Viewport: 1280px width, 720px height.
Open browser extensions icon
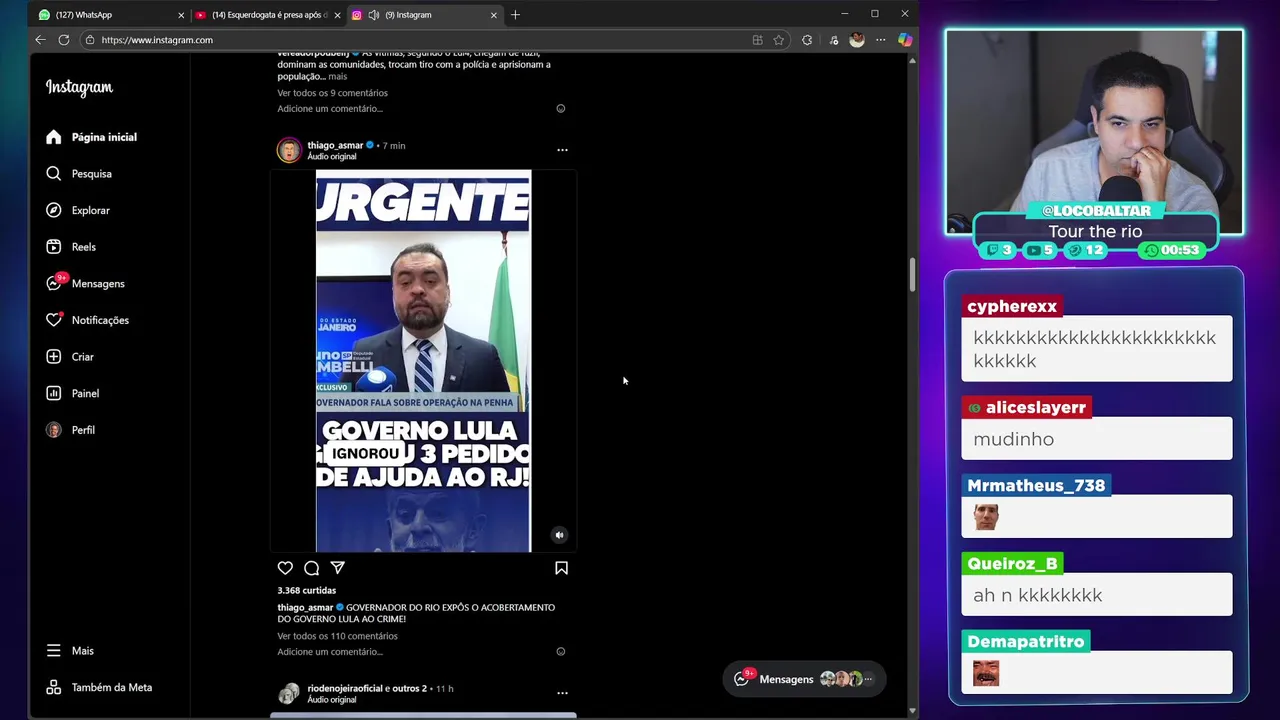(807, 40)
